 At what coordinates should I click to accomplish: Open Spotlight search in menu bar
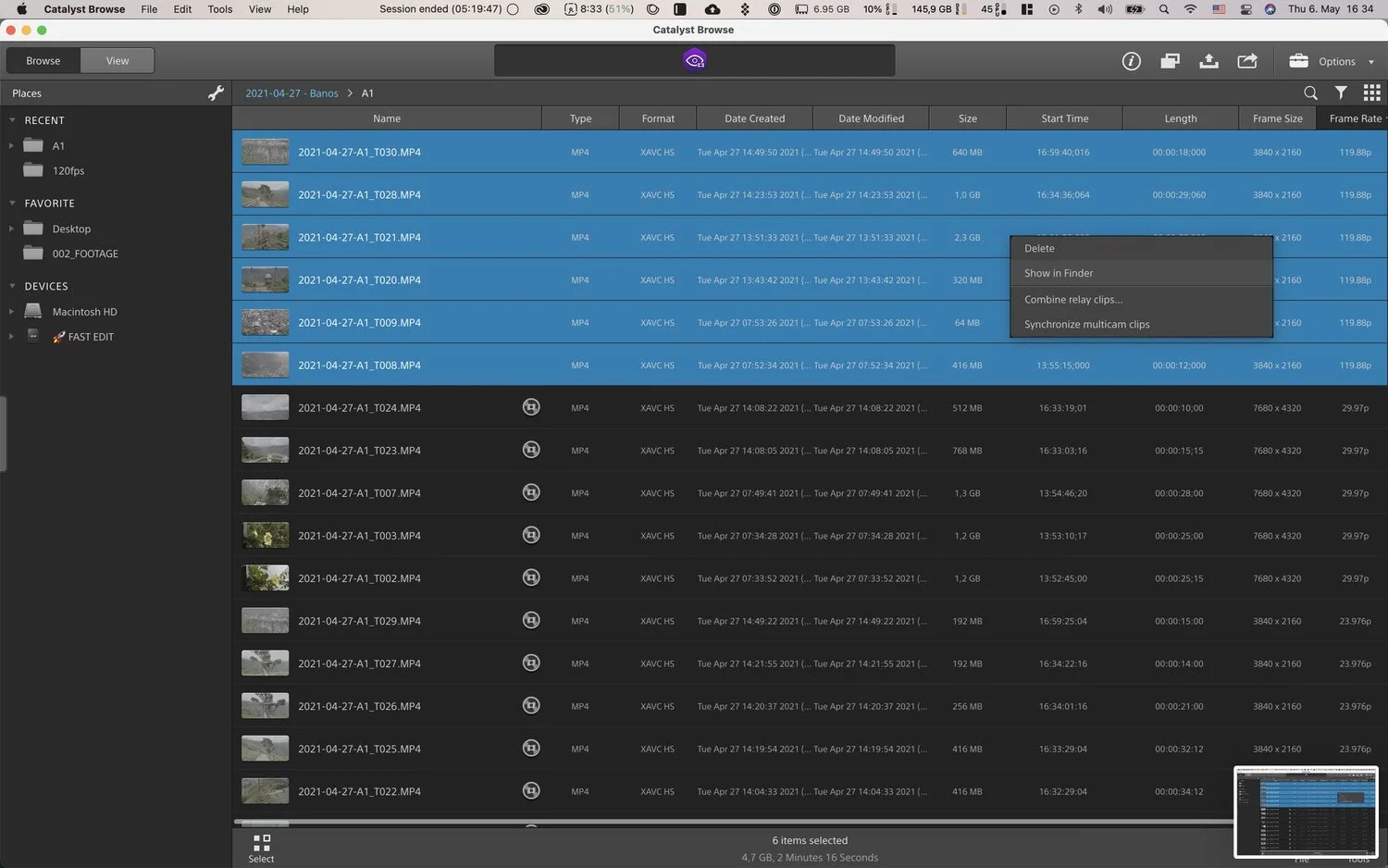coord(1163,9)
